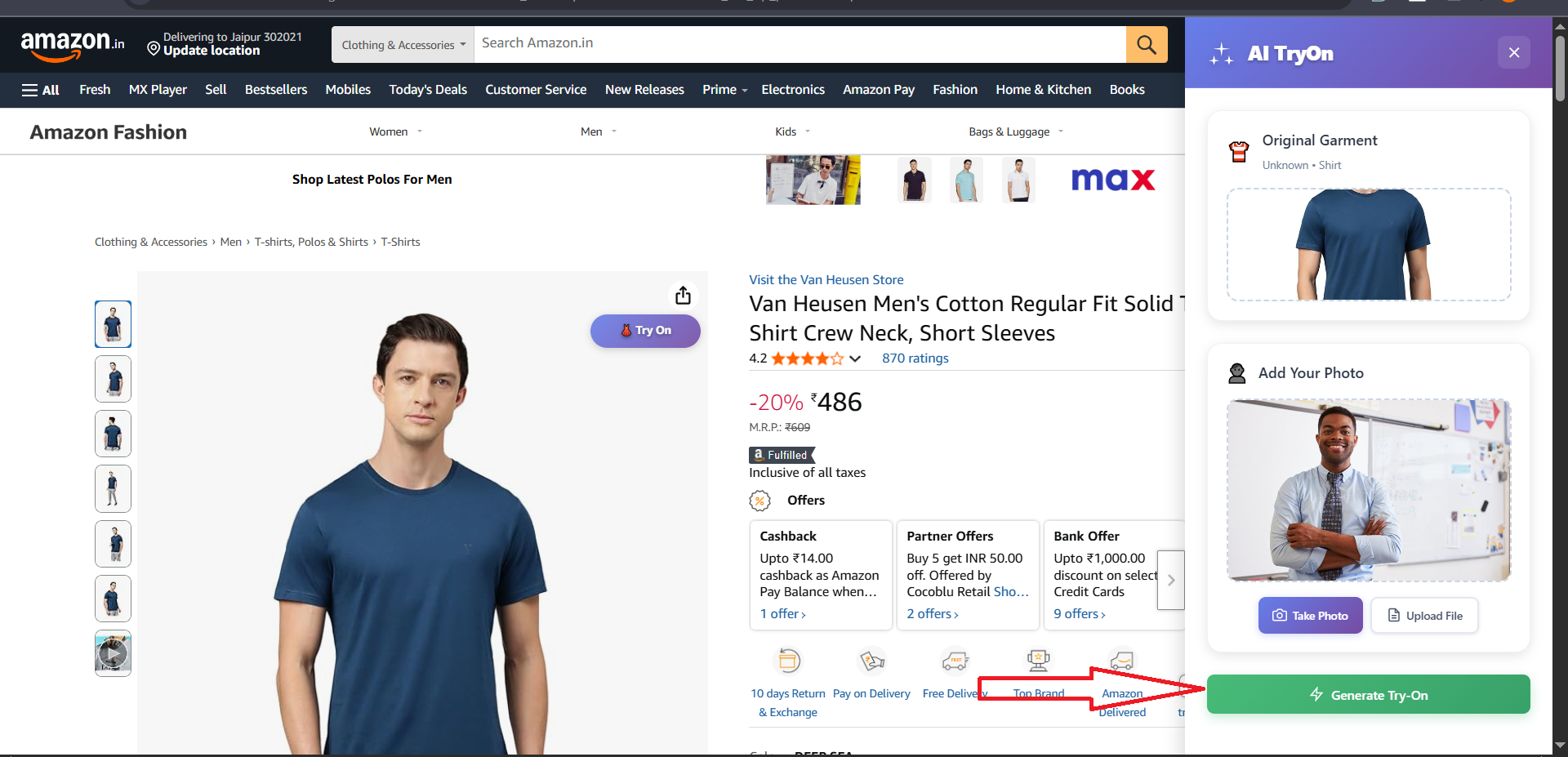Image resolution: width=1568 pixels, height=757 pixels.
Task: Expand the star ratings chevron
Action: pos(855,358)
